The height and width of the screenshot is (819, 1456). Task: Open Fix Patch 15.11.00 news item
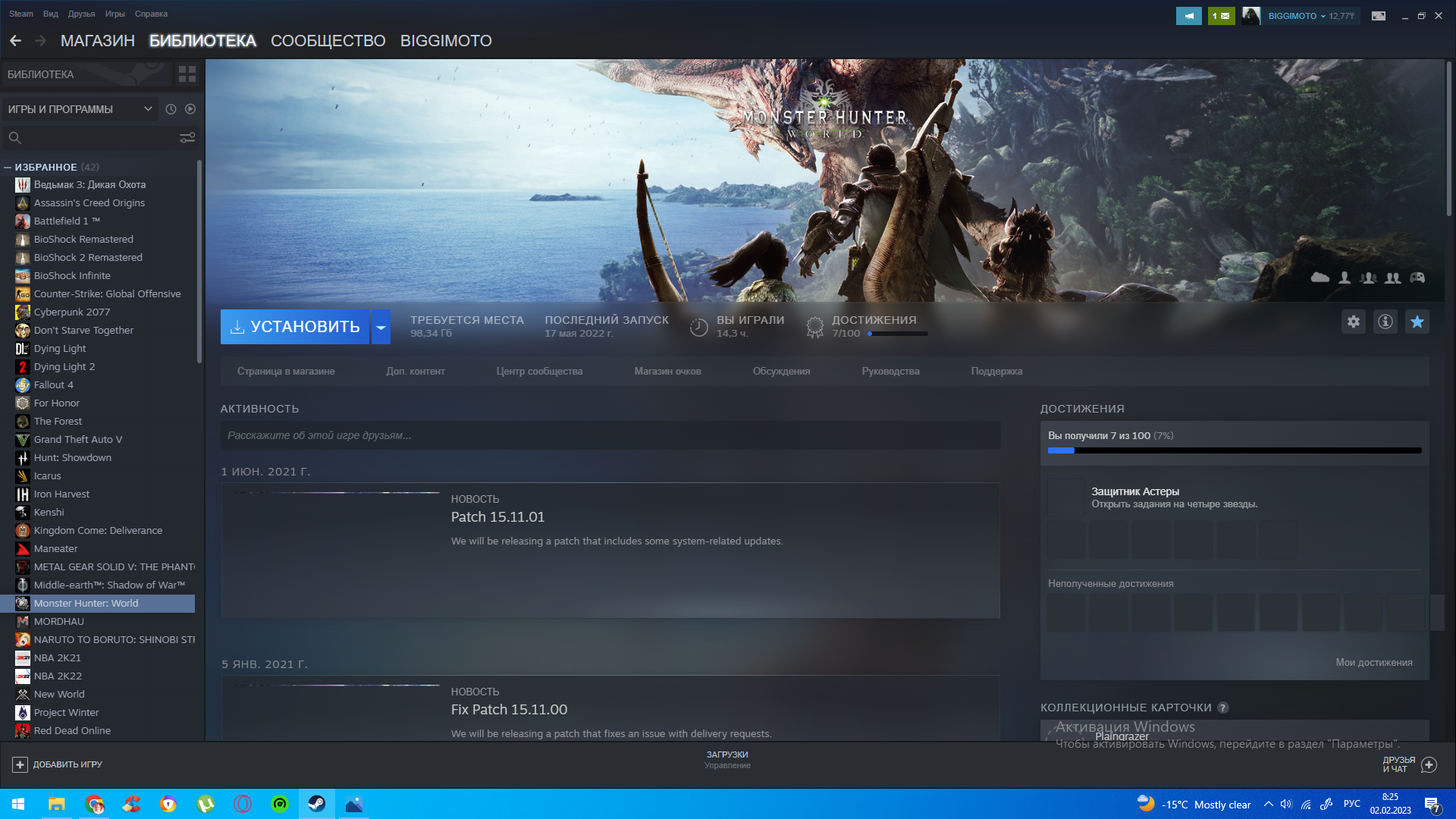point(610,708)
